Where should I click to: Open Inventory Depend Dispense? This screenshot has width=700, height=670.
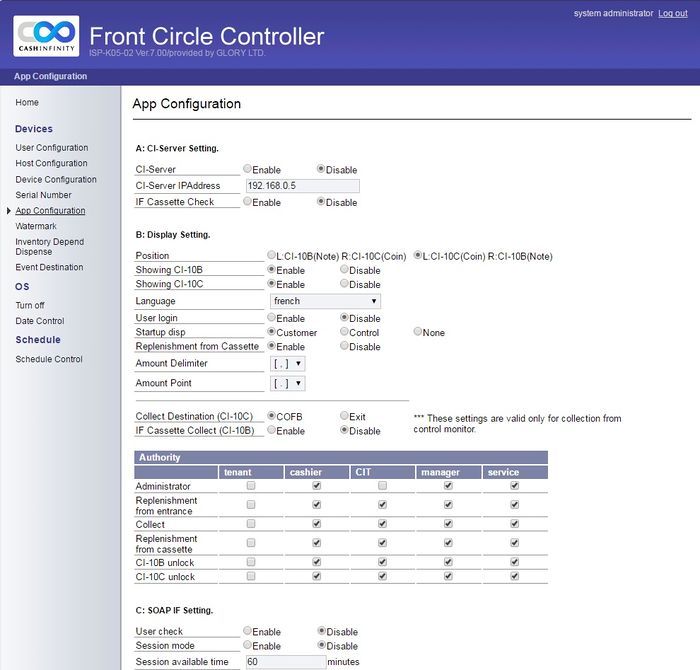point(50,246)
